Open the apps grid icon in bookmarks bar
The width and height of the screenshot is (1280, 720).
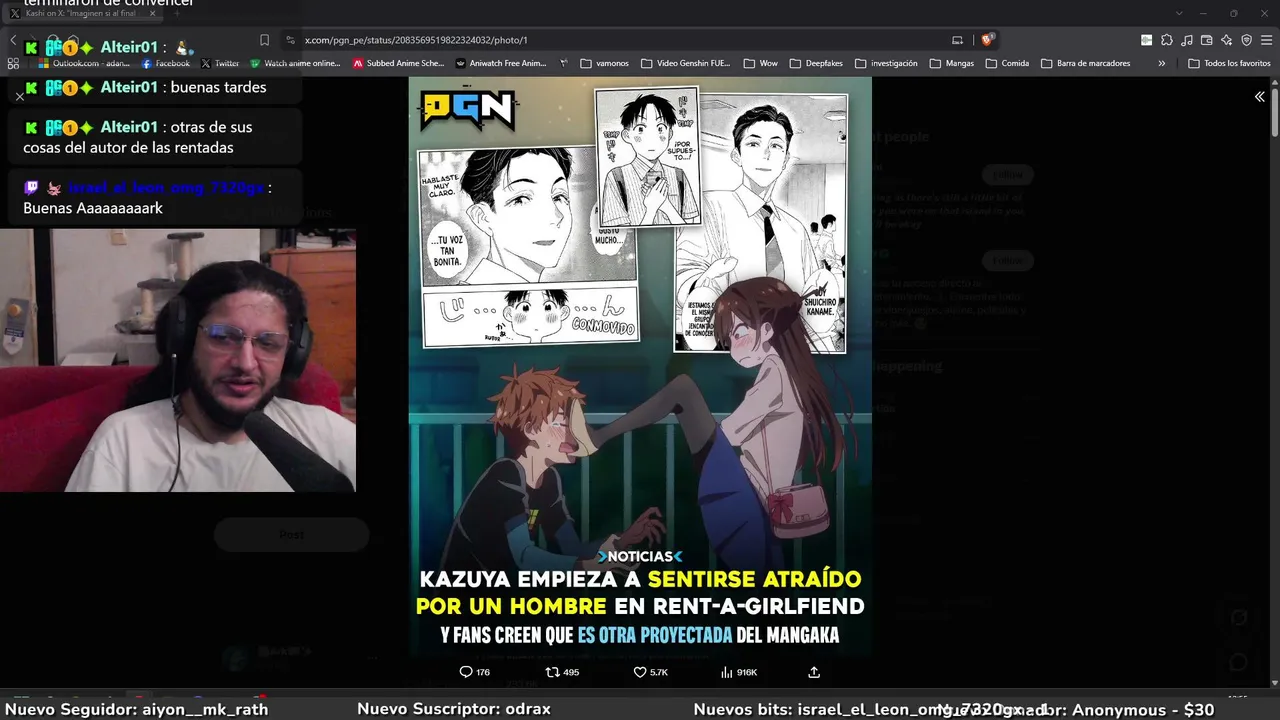click(13, 63)
